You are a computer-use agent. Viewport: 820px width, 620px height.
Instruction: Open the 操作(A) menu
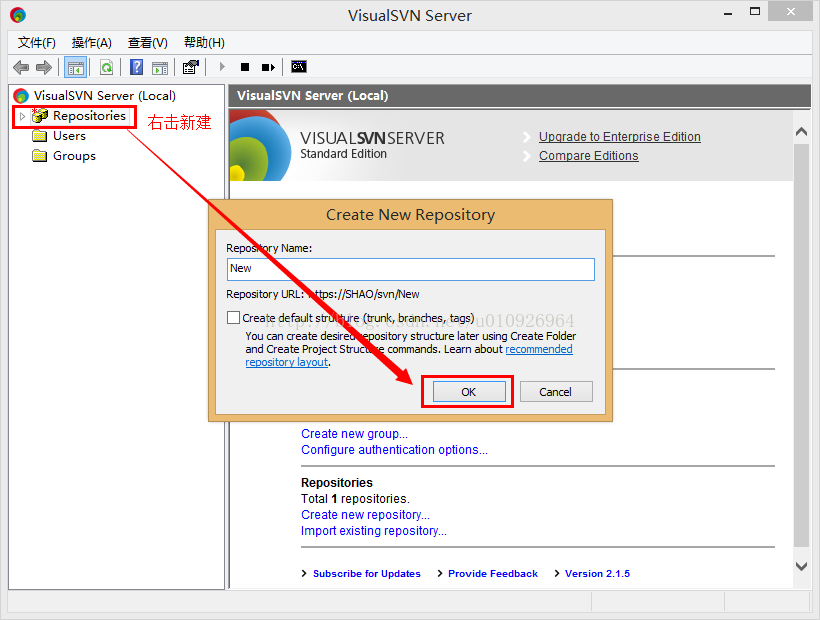tap(92, 42)
